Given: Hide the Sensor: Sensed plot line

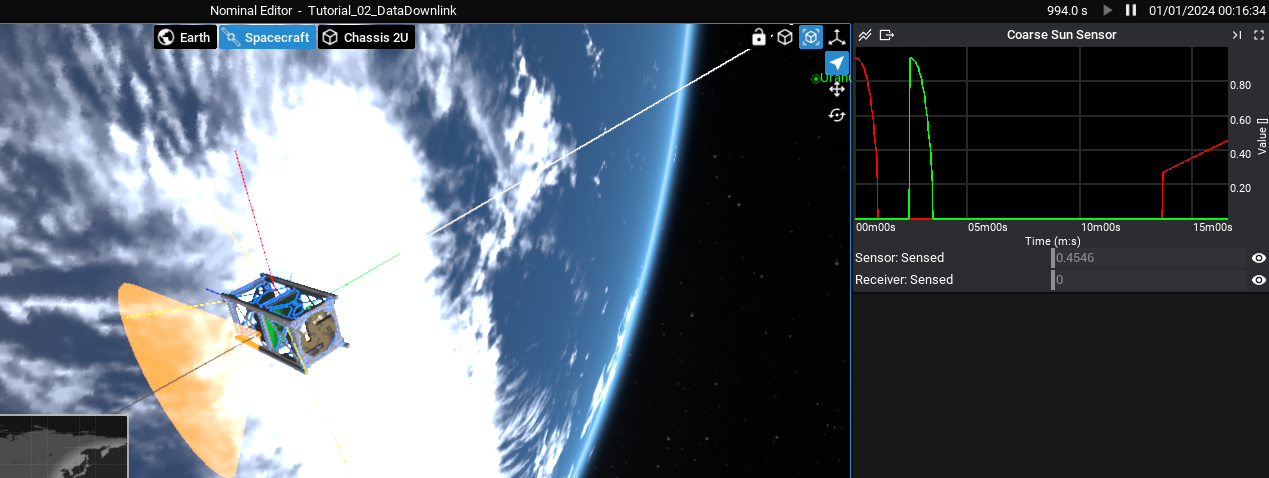Looking at the screenshot, I should (1259, 258).
